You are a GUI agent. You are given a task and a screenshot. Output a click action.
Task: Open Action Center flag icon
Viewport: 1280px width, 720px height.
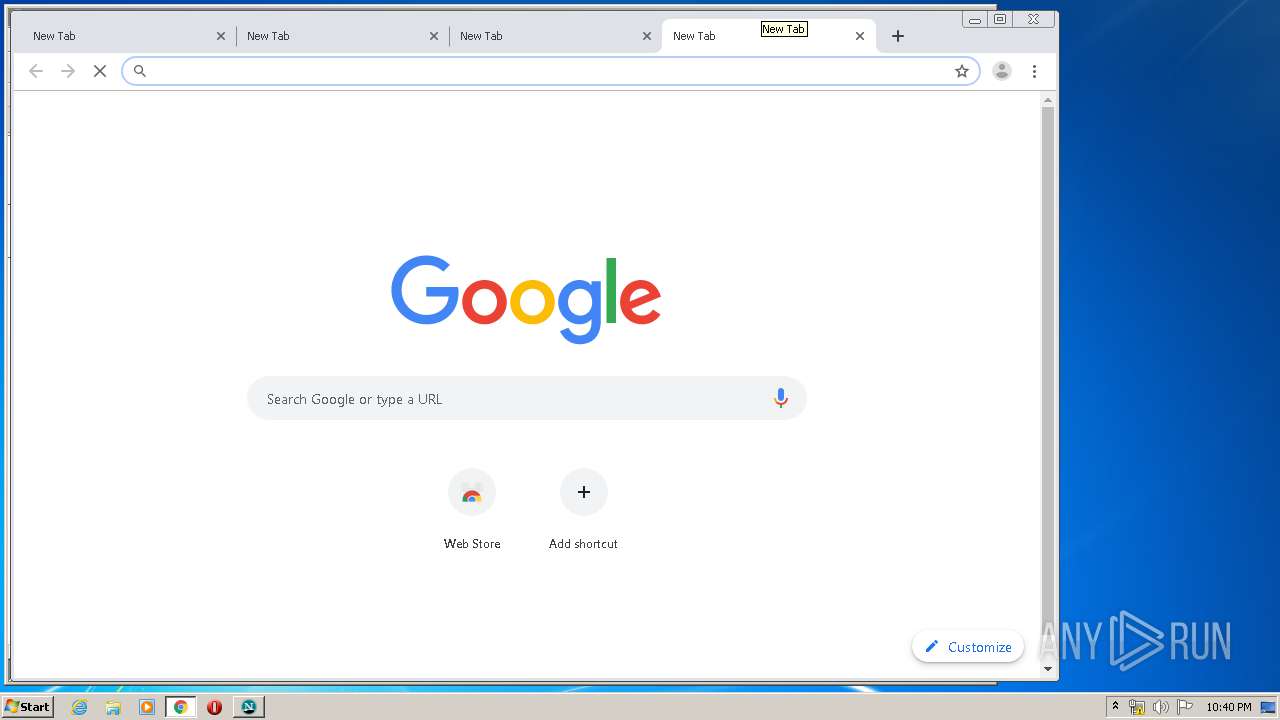[x=1185, y=707]
